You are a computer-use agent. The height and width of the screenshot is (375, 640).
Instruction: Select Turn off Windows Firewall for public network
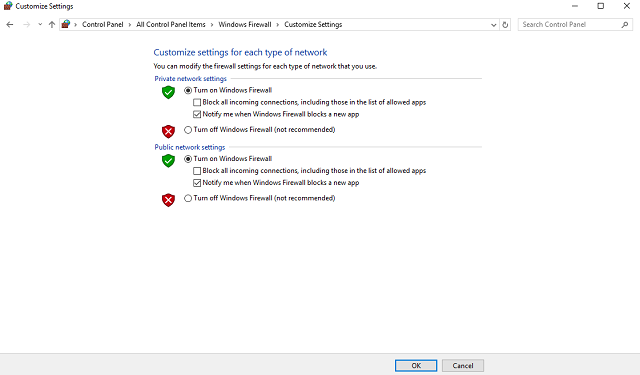pos(188,198)
